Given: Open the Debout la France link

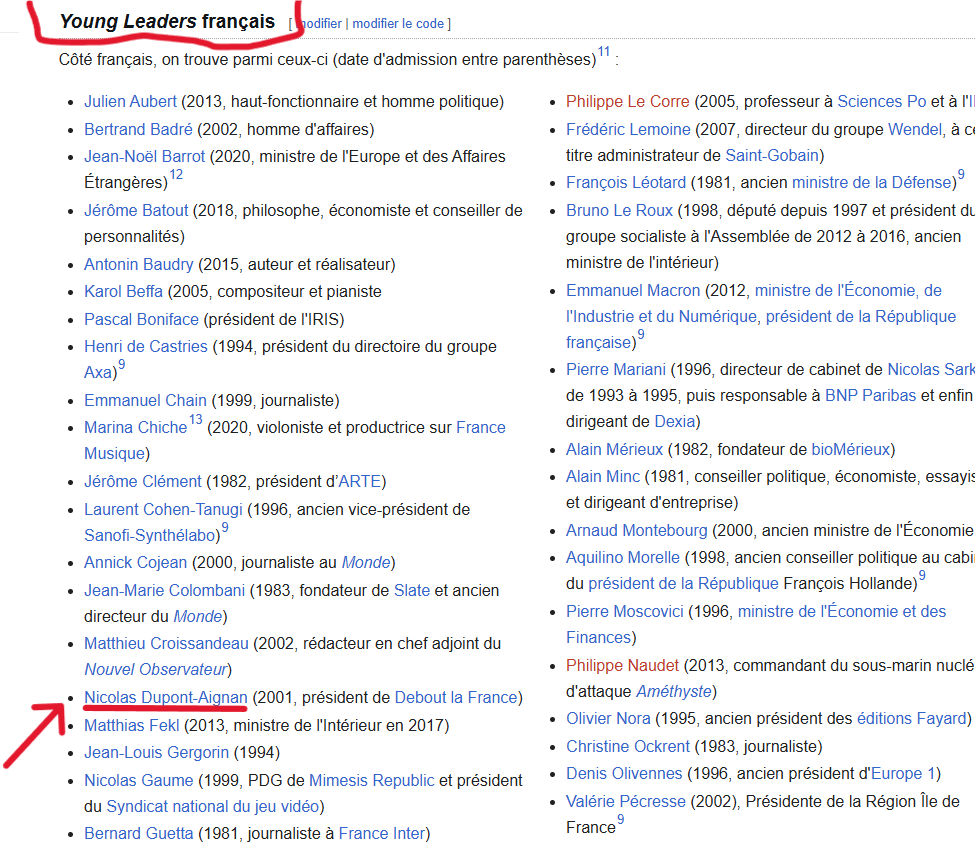Looking at the screenshot, I should point(456,697).
